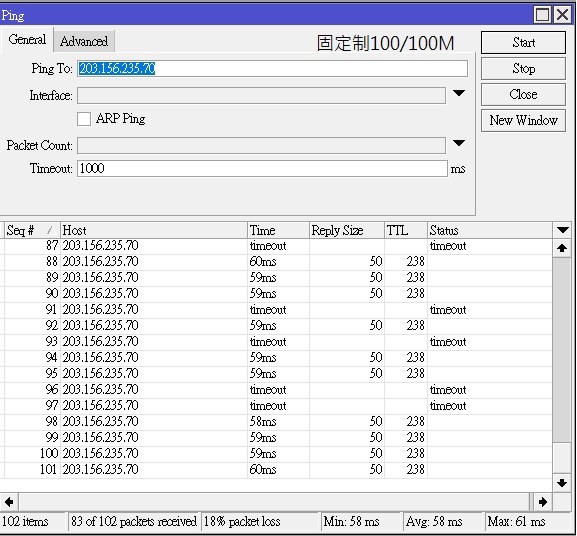Open a New Window
Image resolution: width=577 pixels, height=536 pixels.
(x=523, y=120)
